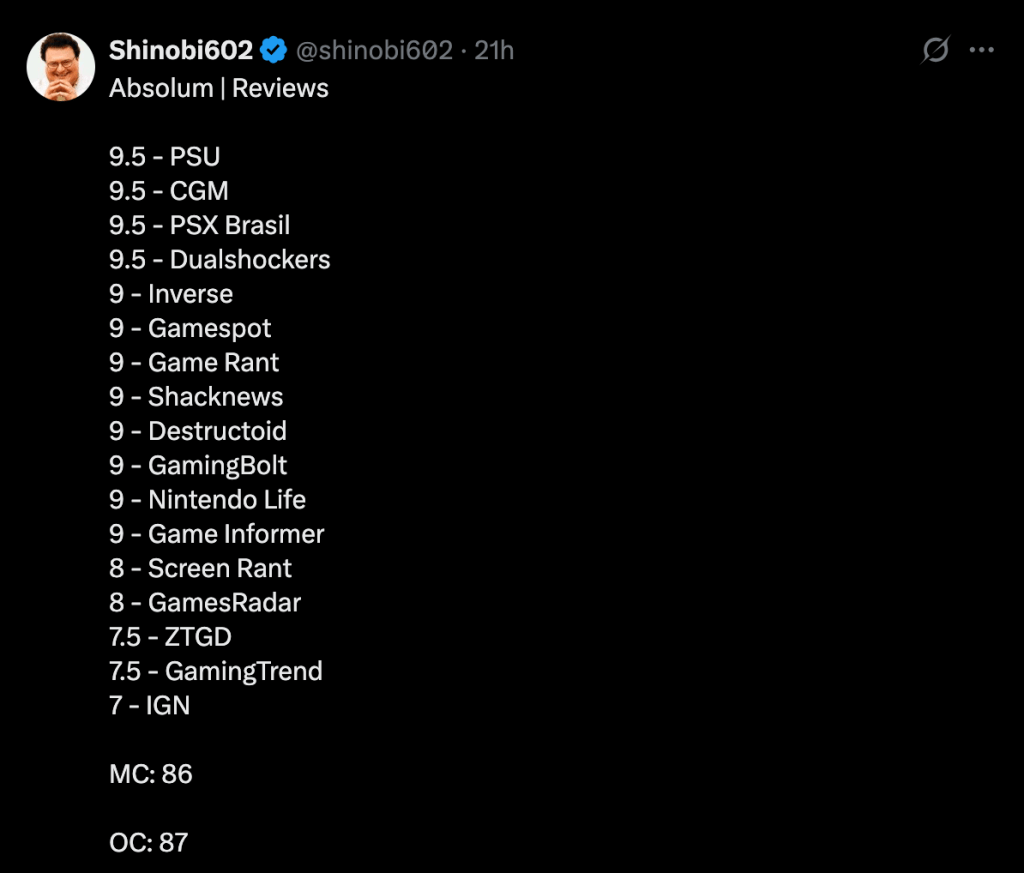Open the three-dot More options menu
This screenshot has height=873, width=1024.
(983, 50)
